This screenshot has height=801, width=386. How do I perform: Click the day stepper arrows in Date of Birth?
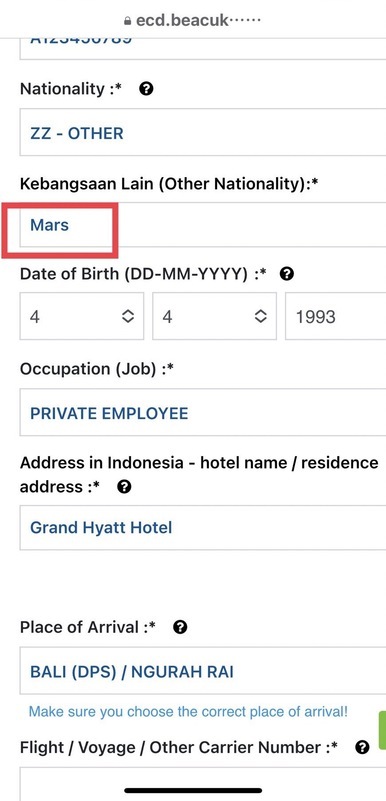[128, 316]
